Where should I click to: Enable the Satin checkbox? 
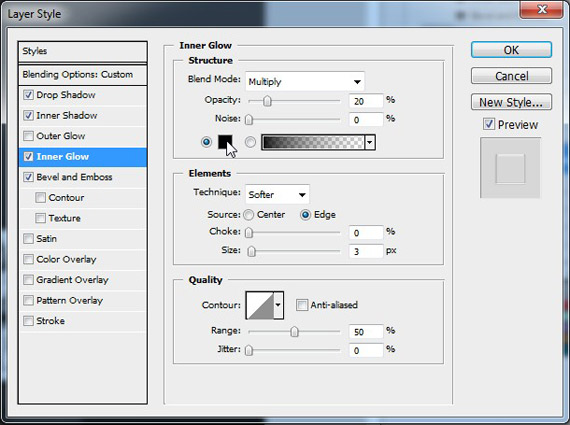[x=28, y=239]
